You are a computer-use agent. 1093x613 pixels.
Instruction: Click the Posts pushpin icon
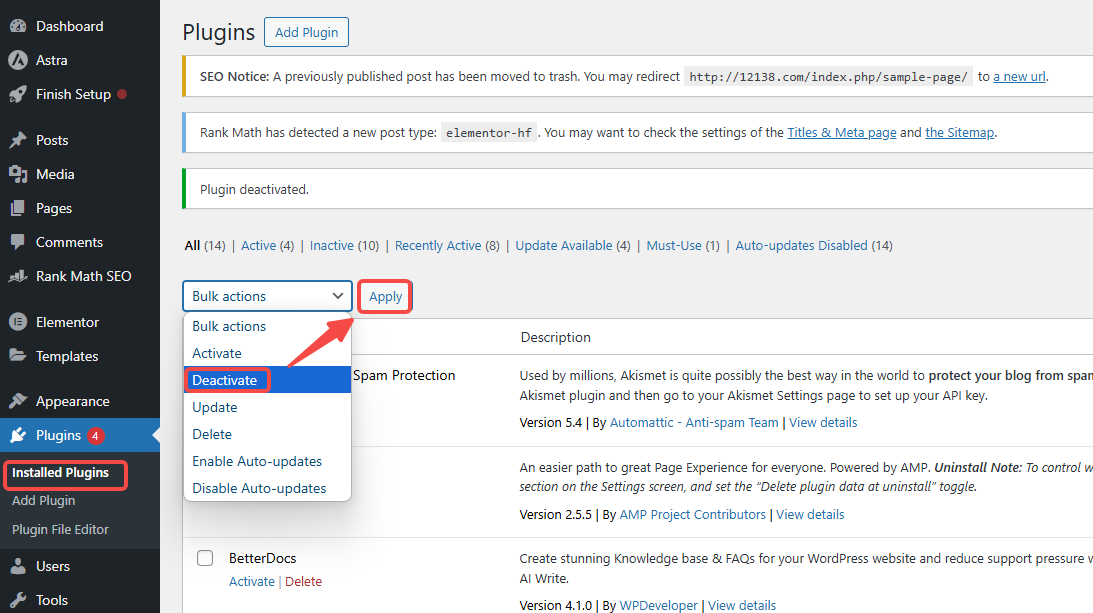[17, 140]
